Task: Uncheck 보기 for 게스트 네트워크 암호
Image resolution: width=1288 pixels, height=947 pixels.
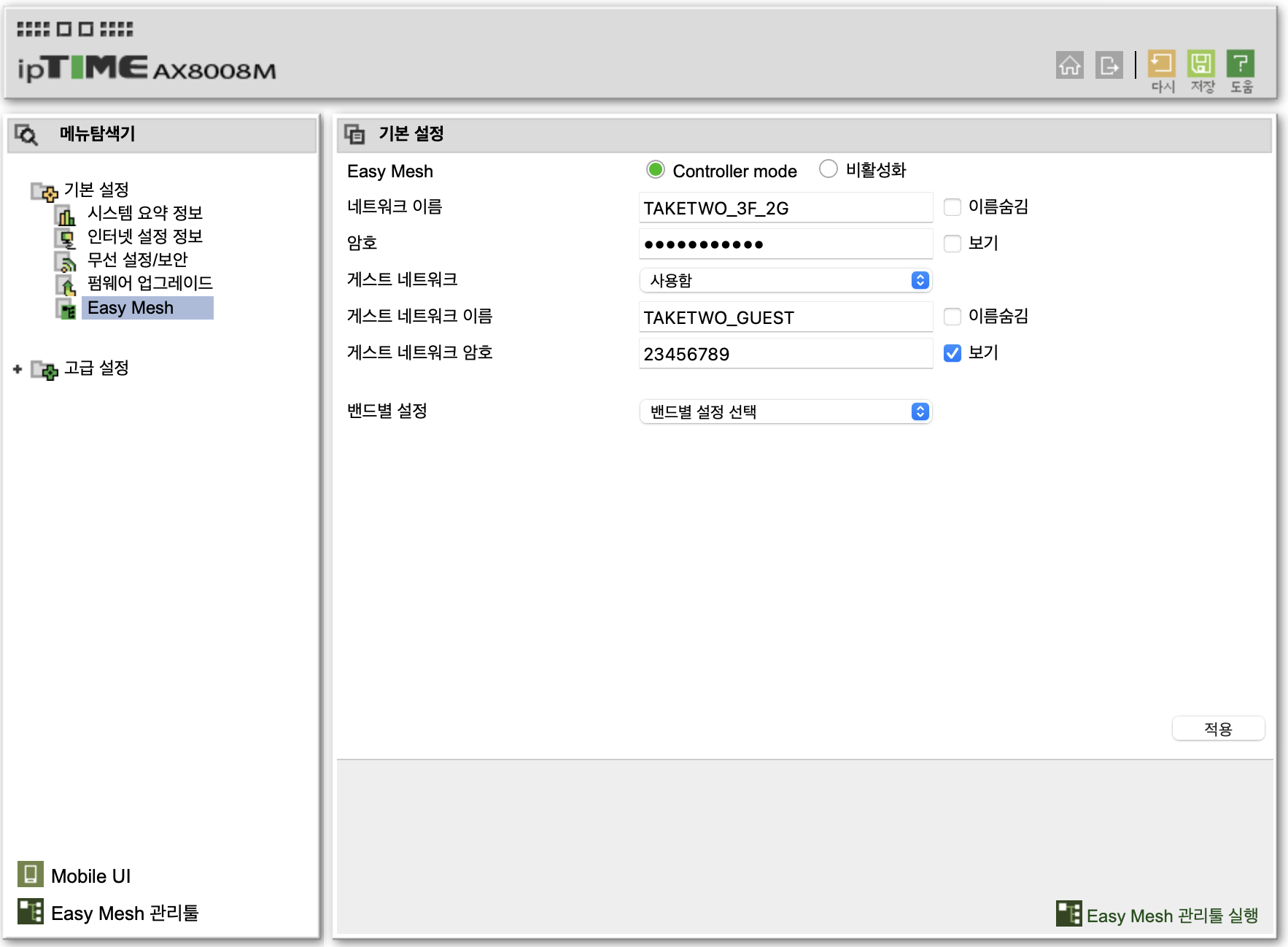Action: 953,353
